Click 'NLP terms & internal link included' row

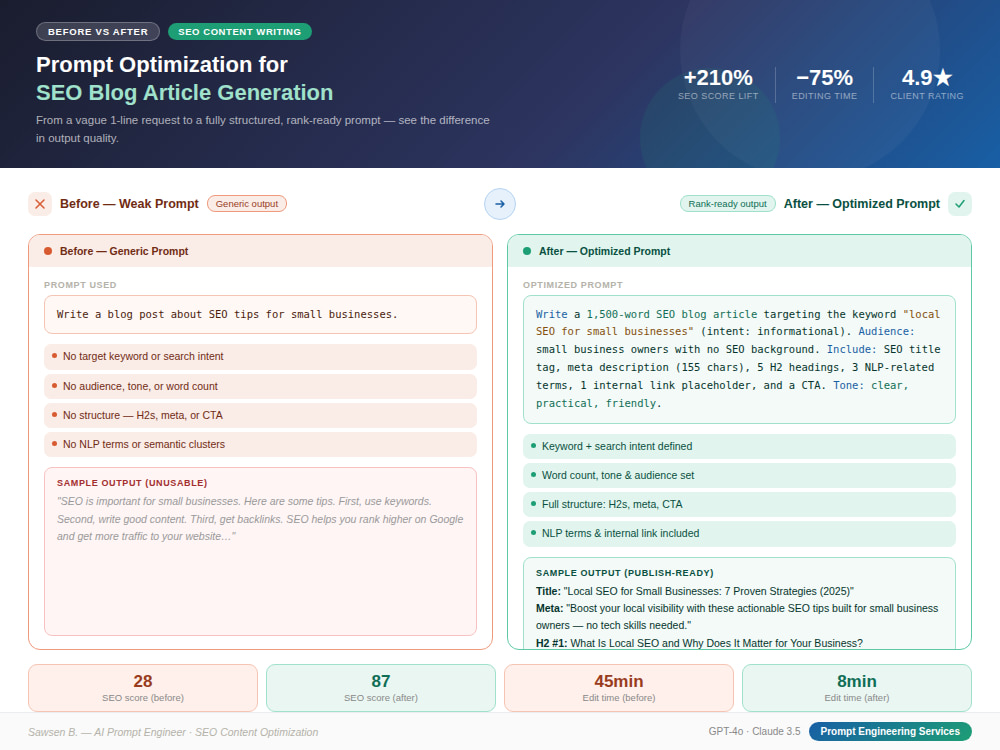pyautogui.click(x=739, y=533)
